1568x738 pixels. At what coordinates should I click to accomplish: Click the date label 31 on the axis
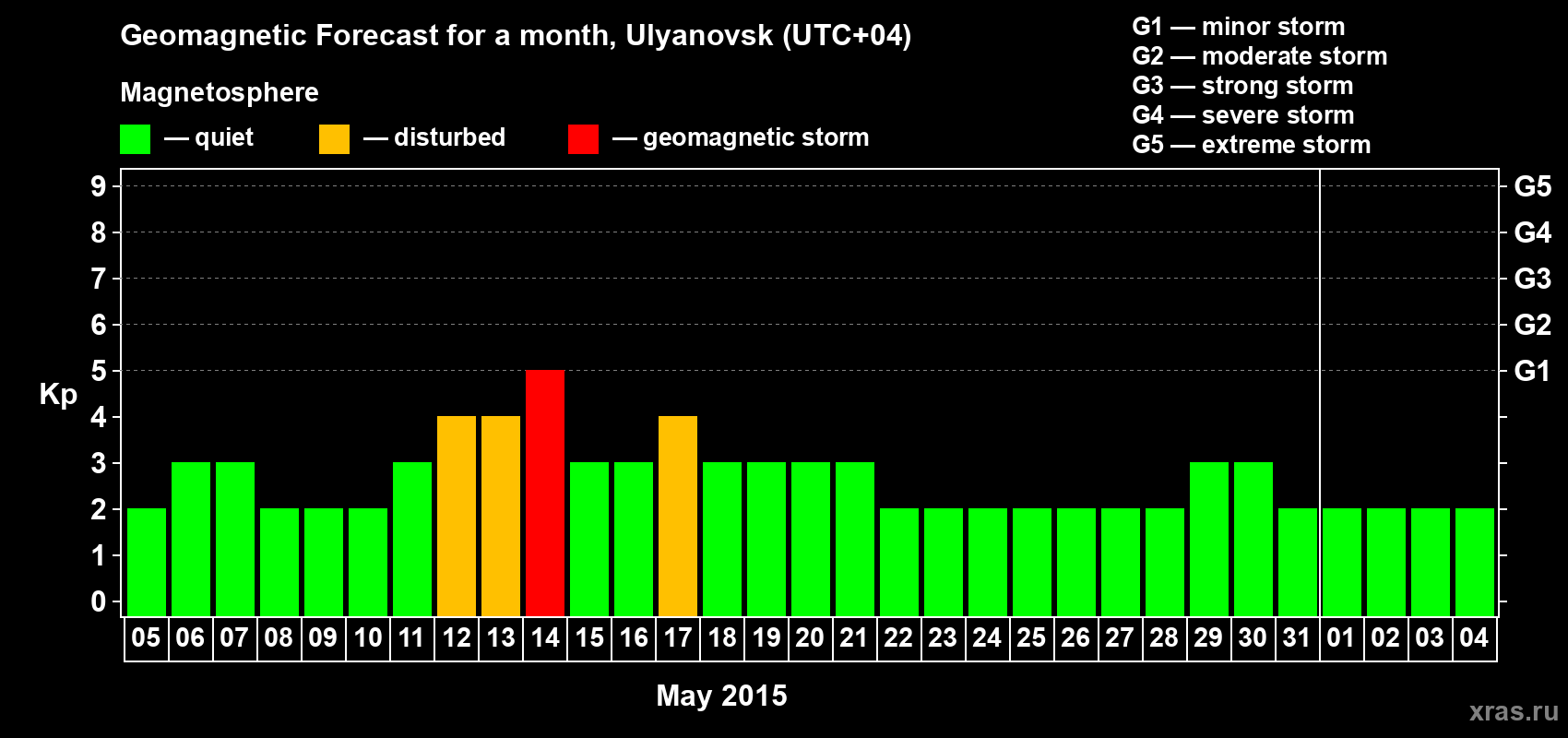coord(1298,637)
